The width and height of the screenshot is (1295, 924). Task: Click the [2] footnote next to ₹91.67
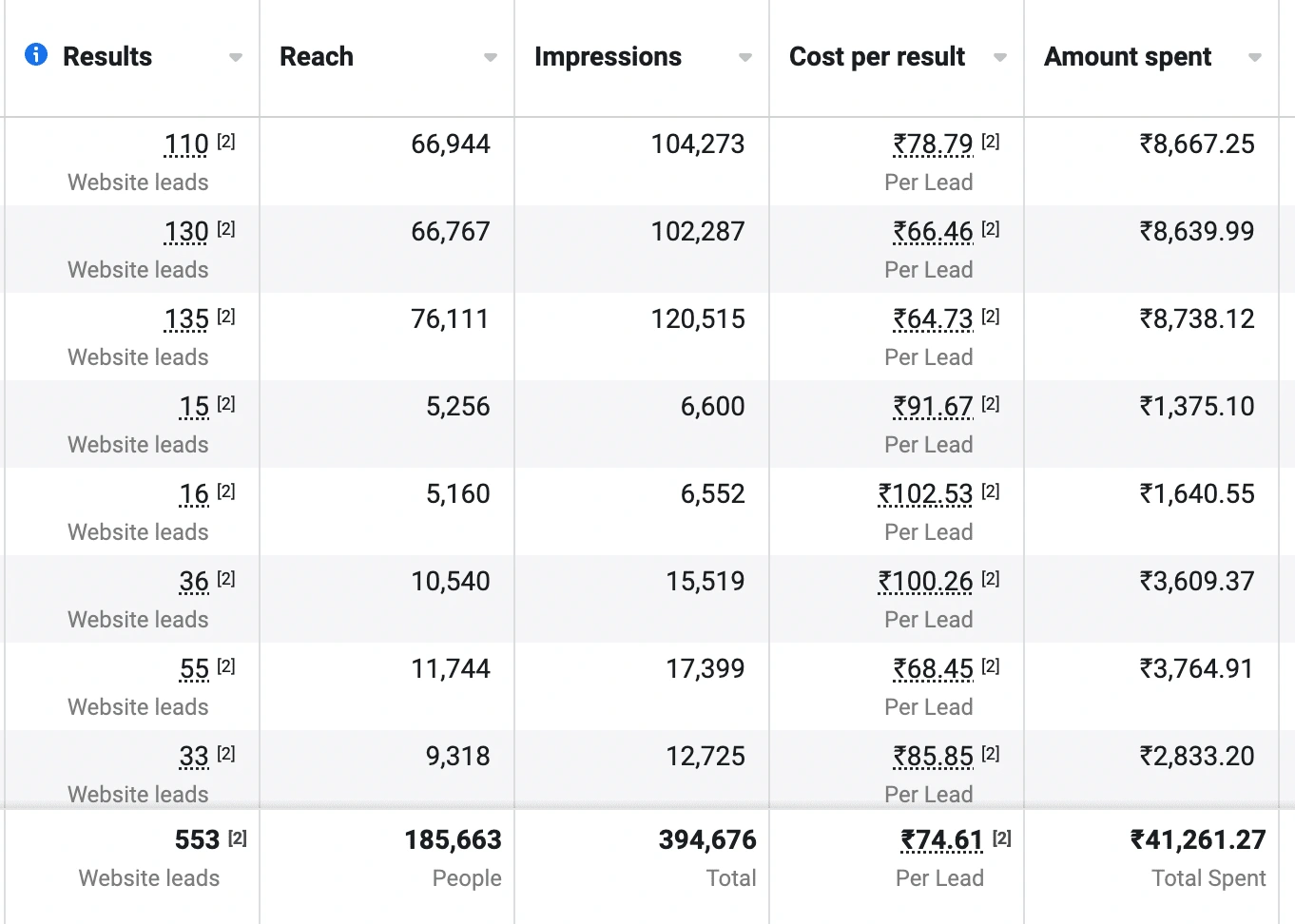[x=991, y=404]
